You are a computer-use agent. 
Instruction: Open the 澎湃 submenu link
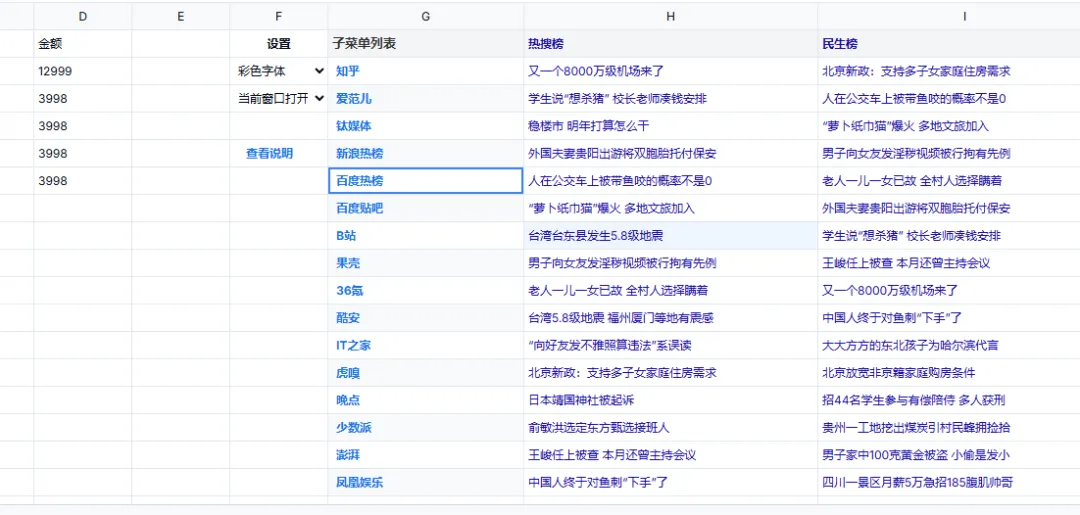[348, 455]
